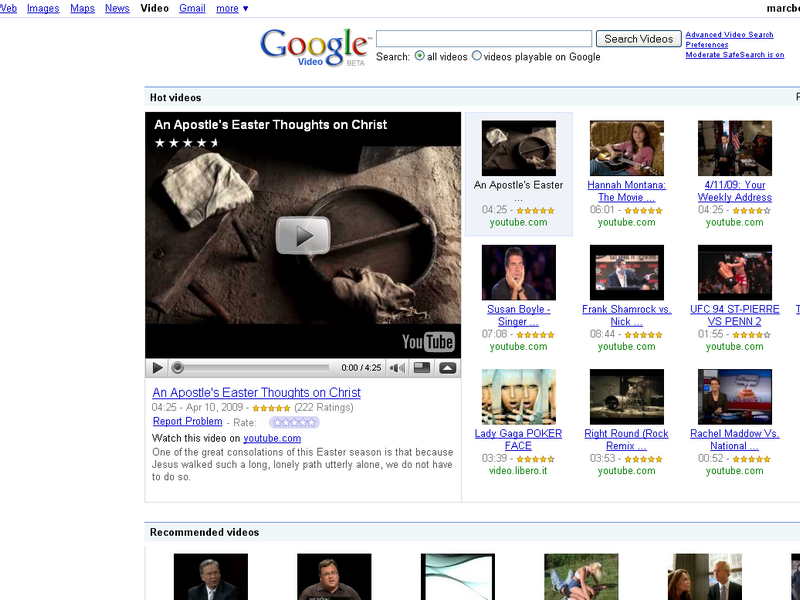800x600 pixels.
Task: Click the star rating beside 08:44 duration
Action: coord(643,335)
